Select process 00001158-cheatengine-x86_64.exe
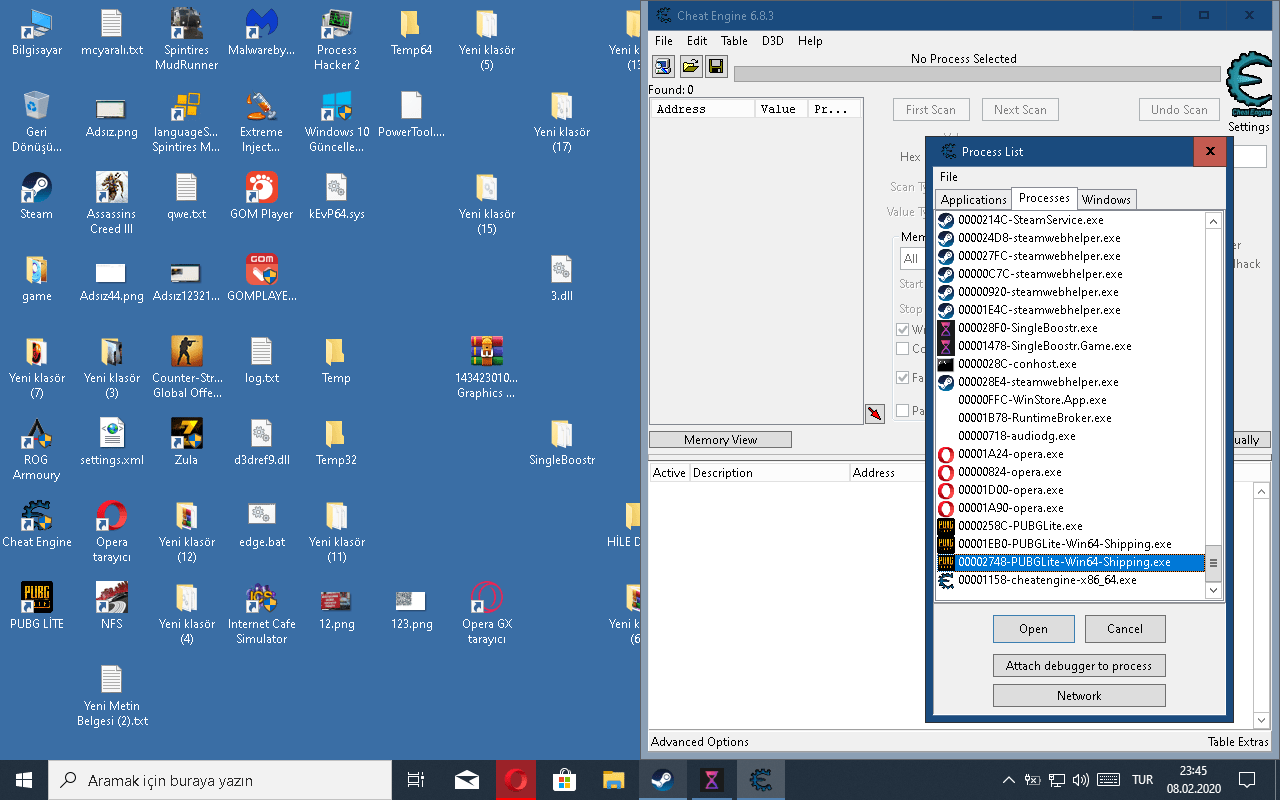This screenshot has height=800, width=1280. click(x=1070, y=580)
